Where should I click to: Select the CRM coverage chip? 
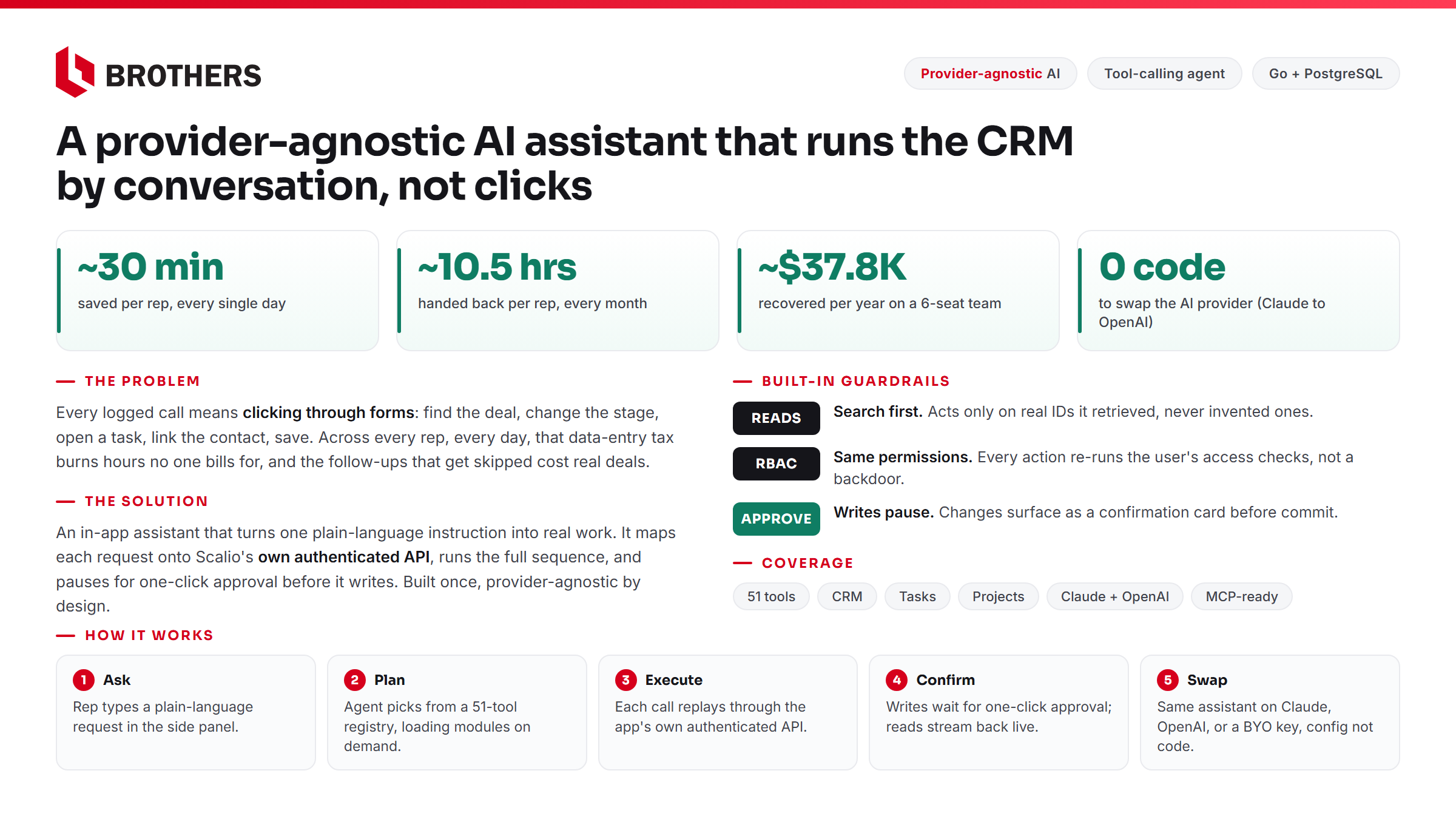847,596
